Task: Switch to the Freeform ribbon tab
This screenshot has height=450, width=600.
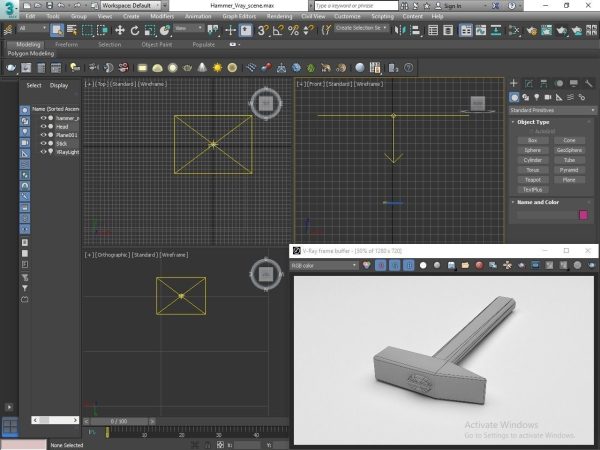Action: [66, 45]
